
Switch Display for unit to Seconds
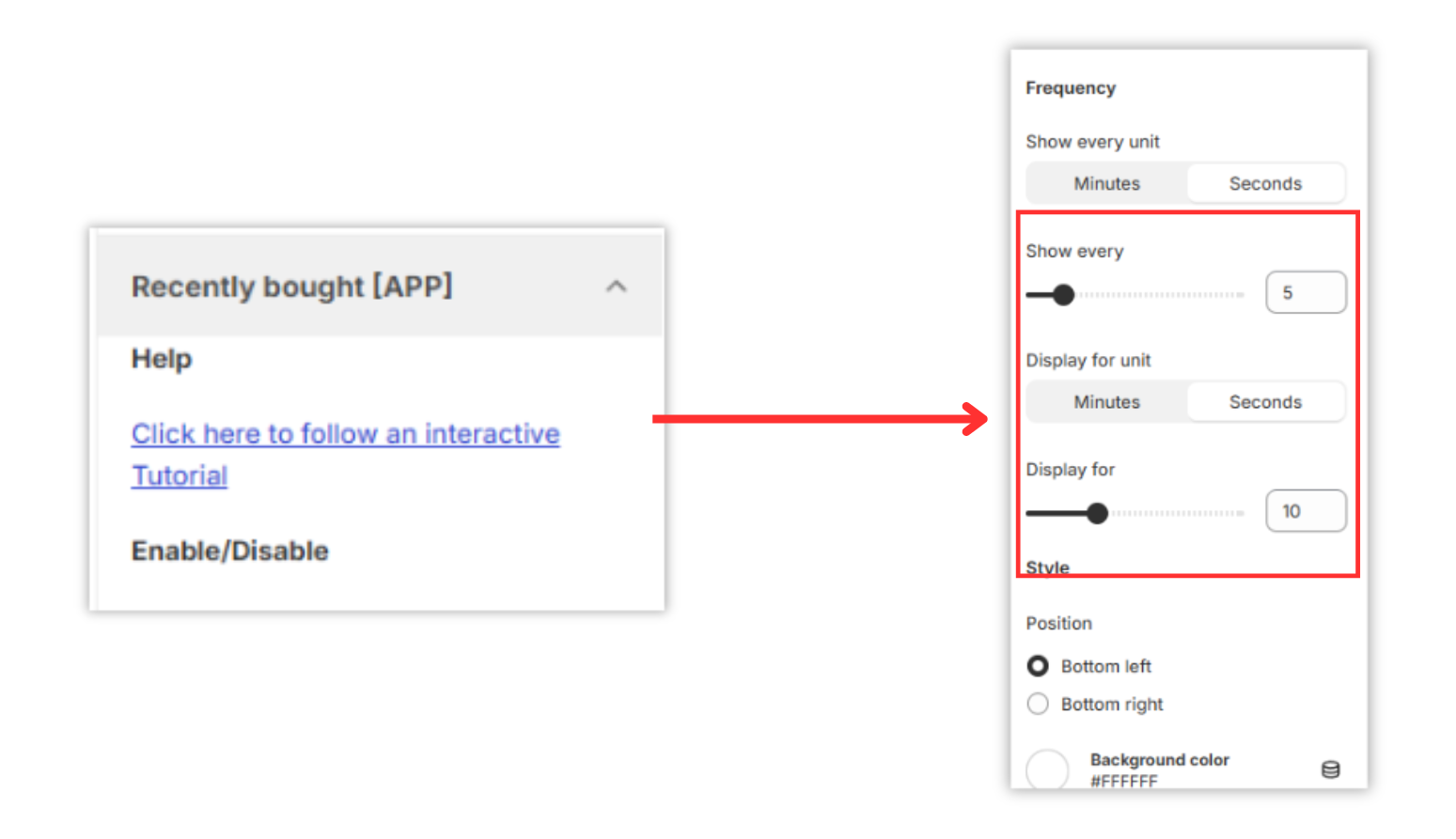coord(1264,401)
